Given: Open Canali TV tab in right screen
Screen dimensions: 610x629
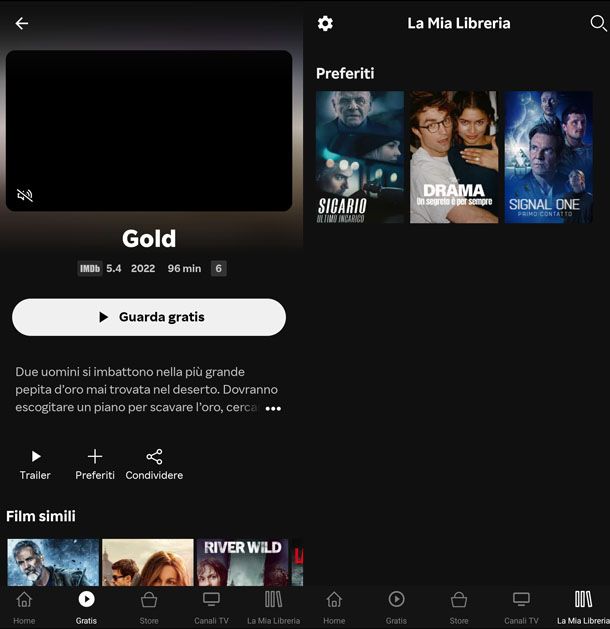Looking at the screenshot, I should (521, 608).
